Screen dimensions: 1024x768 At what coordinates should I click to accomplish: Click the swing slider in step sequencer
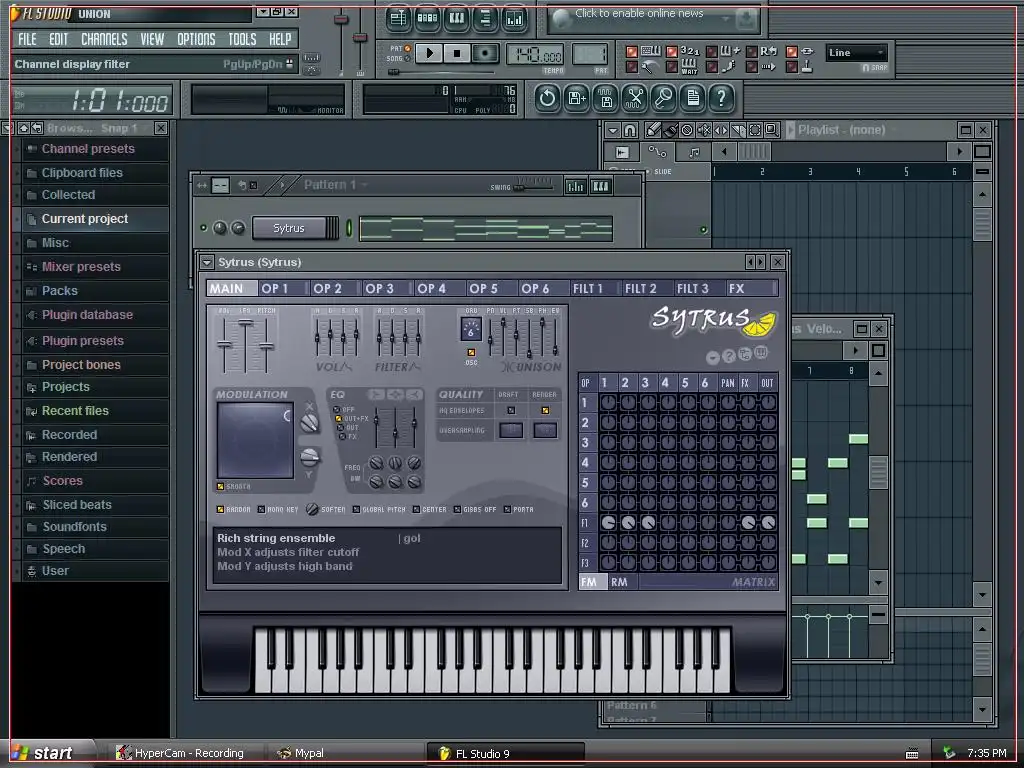point(536,185)
